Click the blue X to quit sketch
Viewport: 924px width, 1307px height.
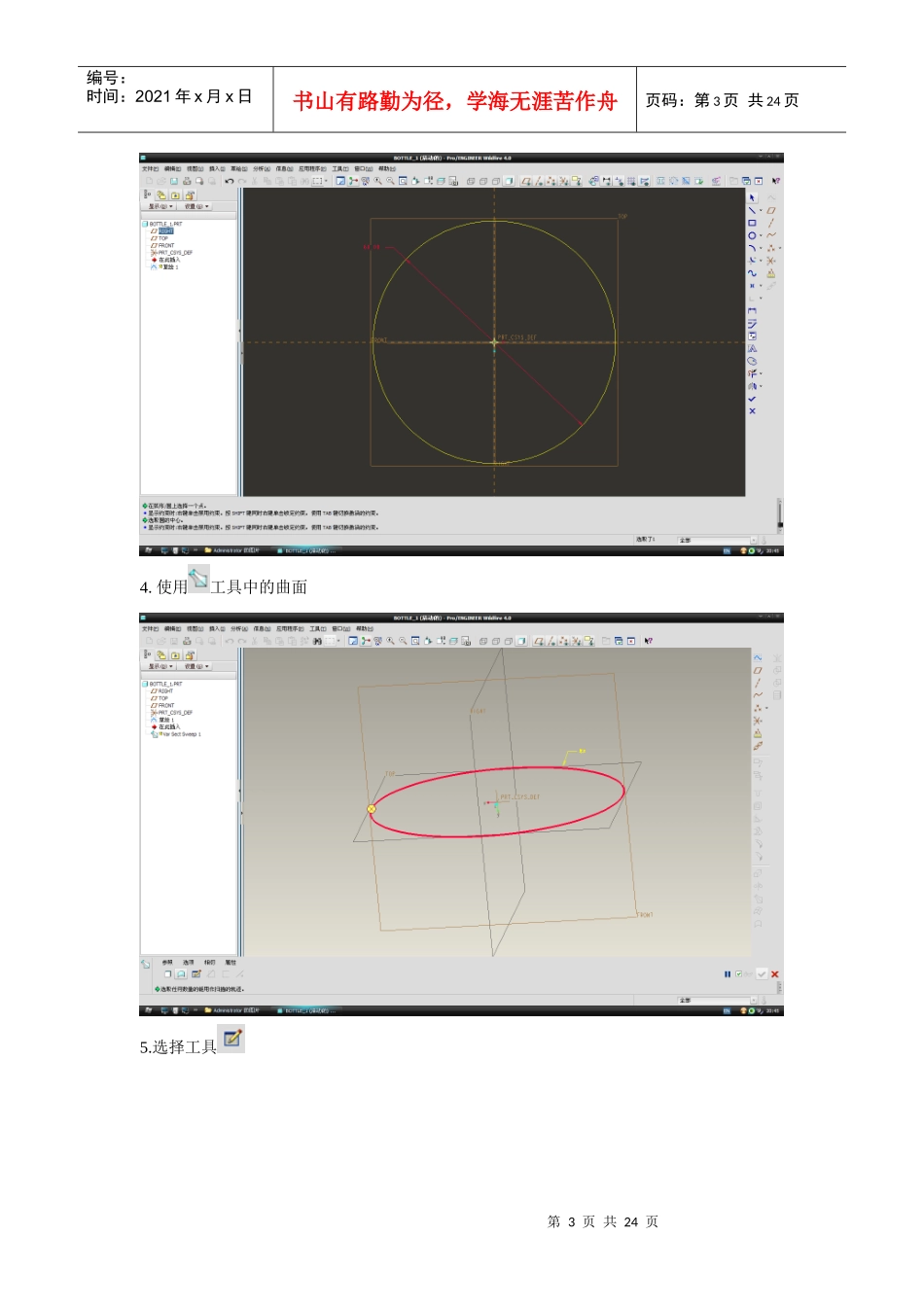752,411
